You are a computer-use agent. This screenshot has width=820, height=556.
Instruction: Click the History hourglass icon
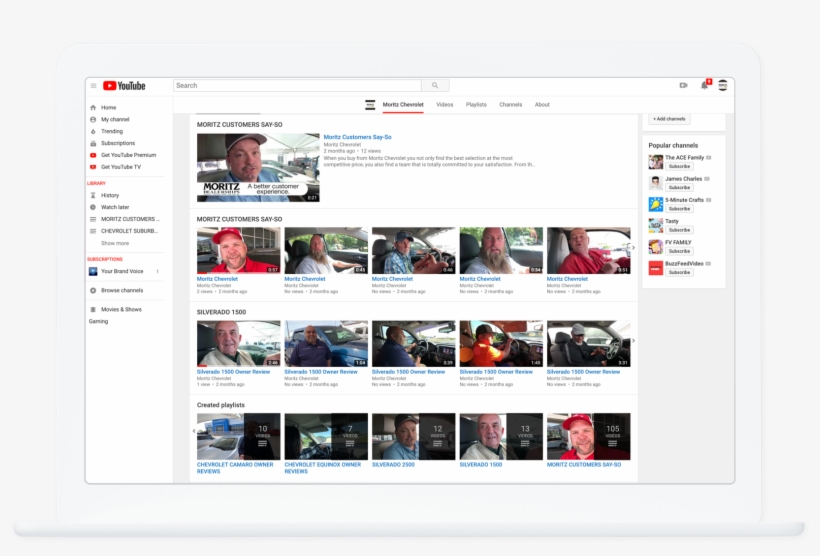(x=93, y=195)
